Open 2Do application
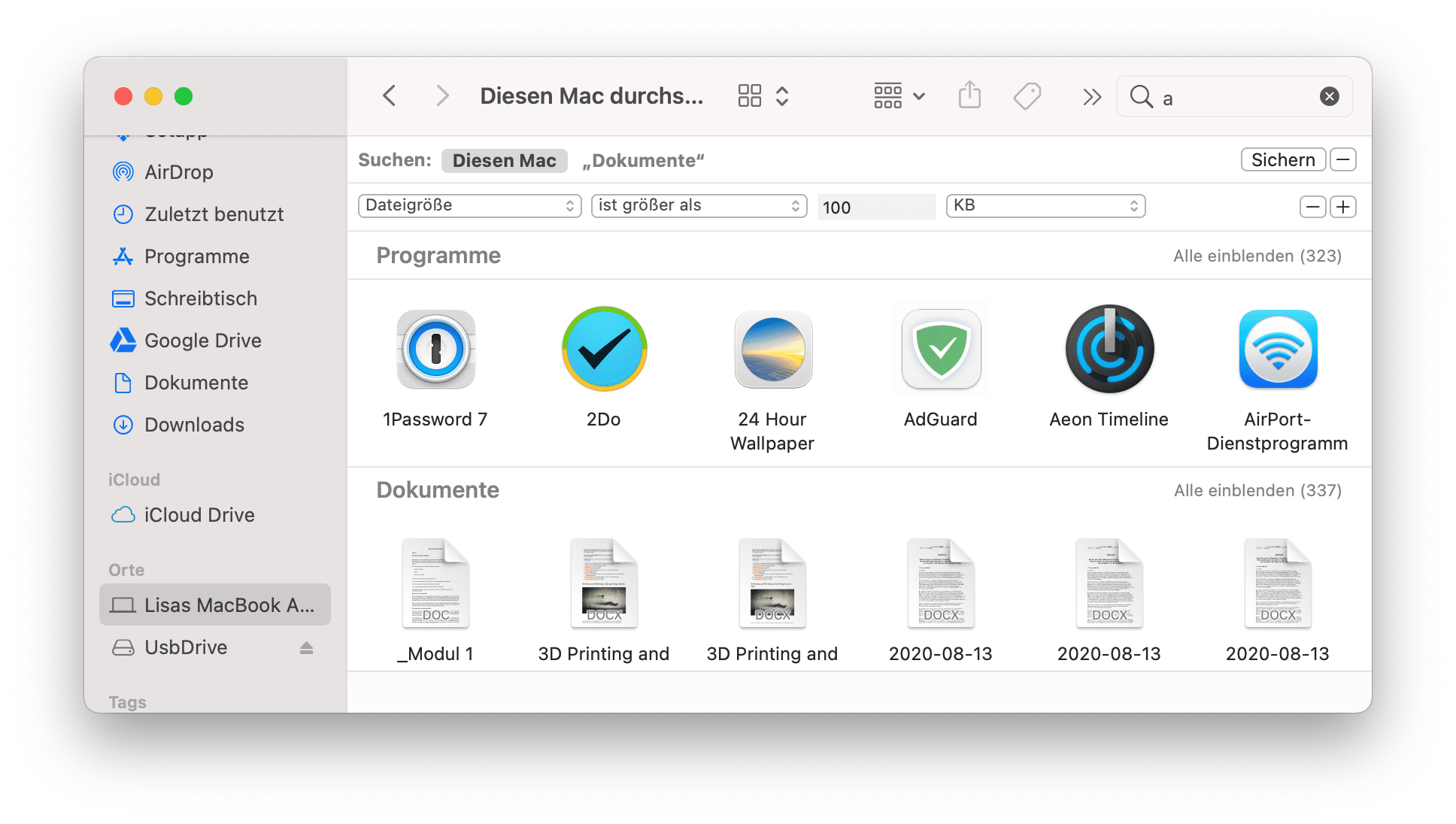This screenshot has width=1456, height=824. (602, 350)
